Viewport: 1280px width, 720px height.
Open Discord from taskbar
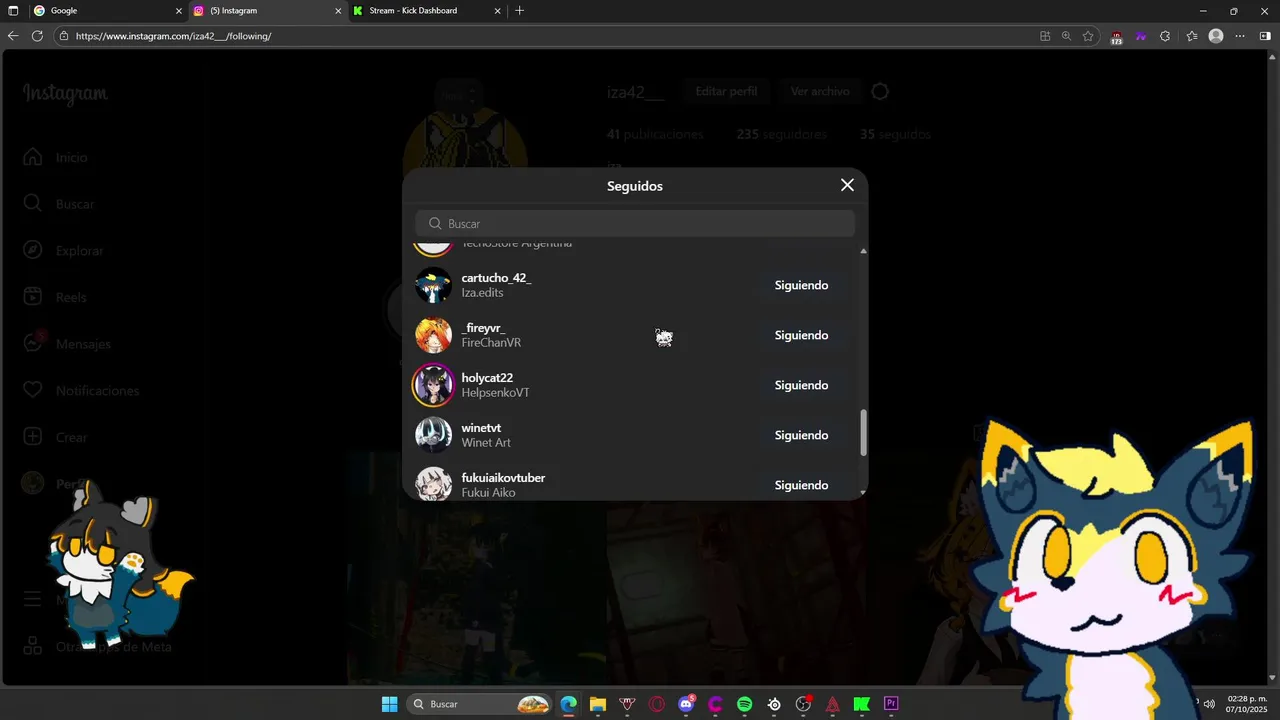click(686, 704)
